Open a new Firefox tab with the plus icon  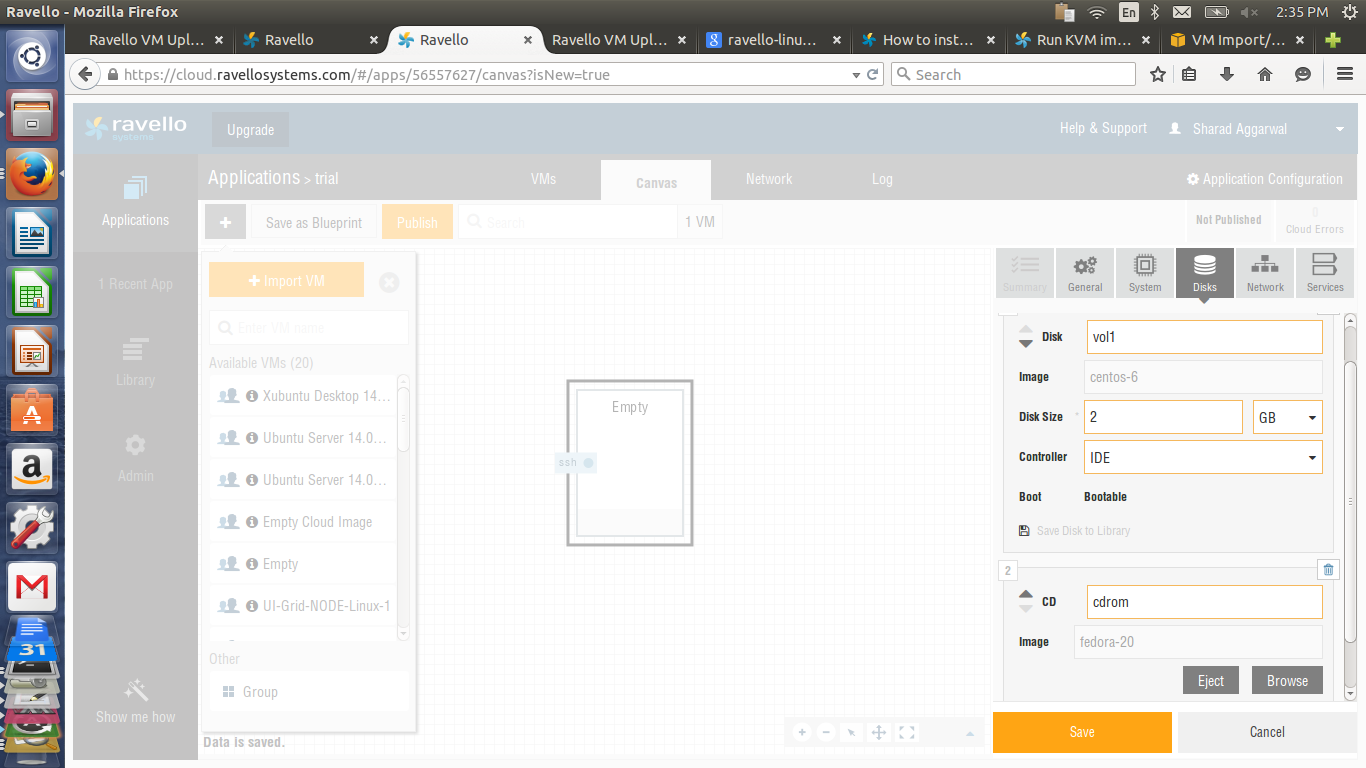(x=1332, y=40)
